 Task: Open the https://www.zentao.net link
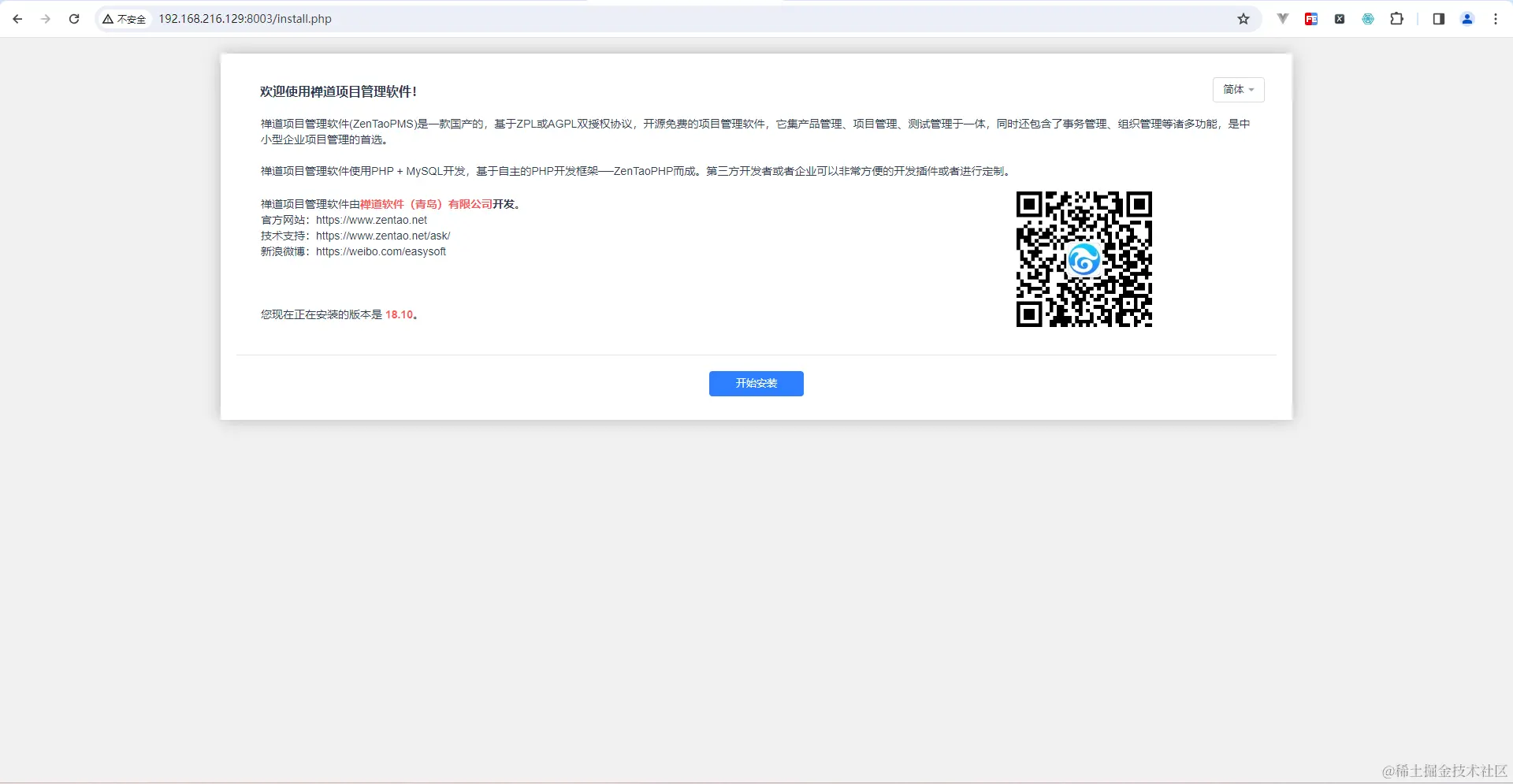tap(371, 220)
